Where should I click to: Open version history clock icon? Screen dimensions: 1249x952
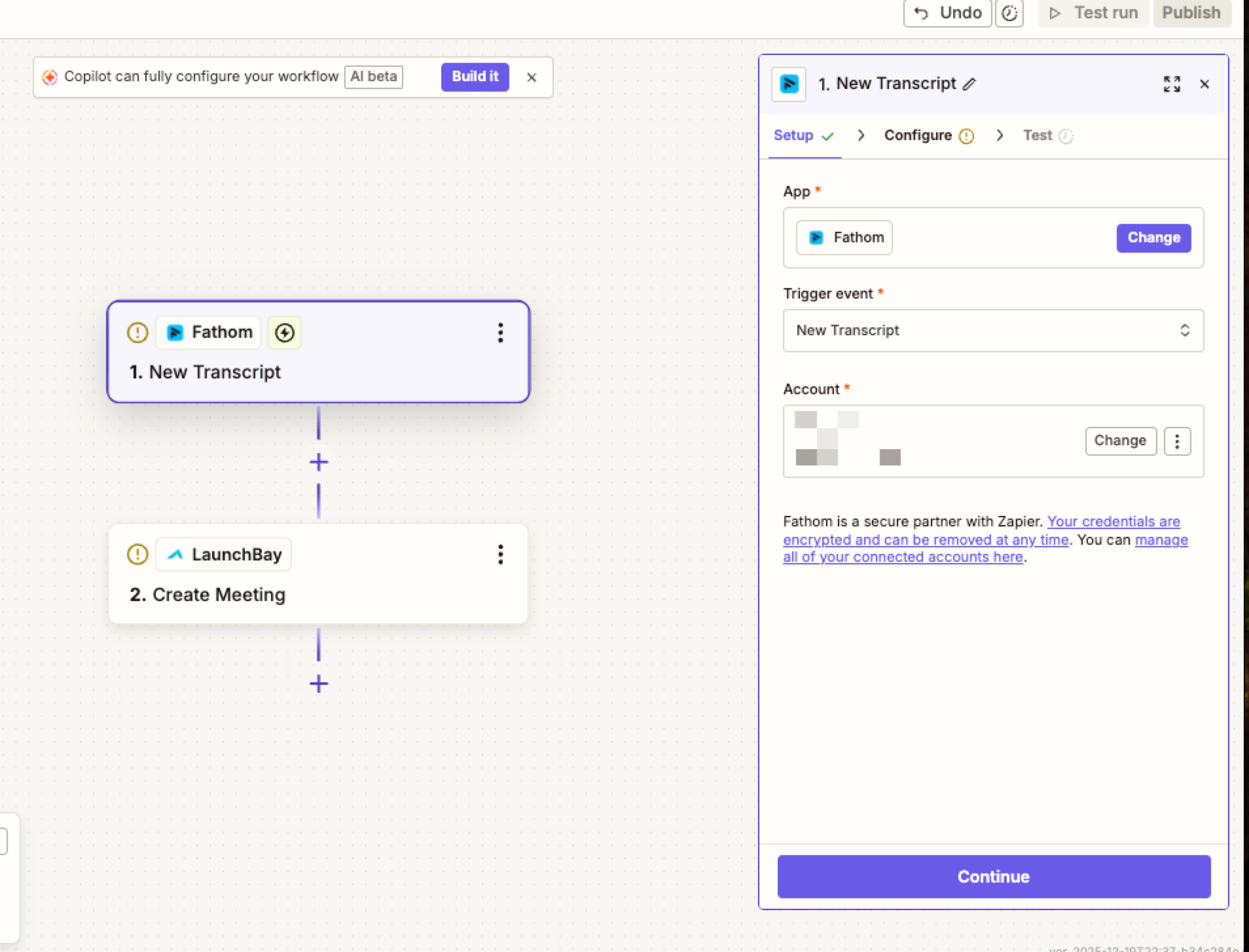(1009, 13)
